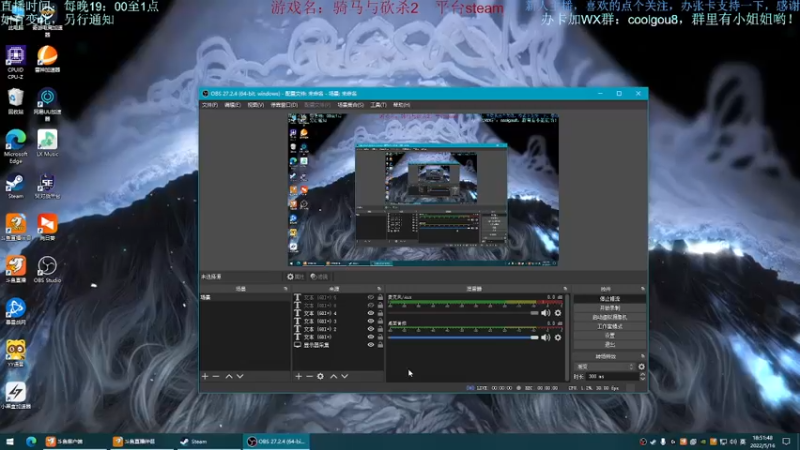800x450 pixels.
Task: Pop out the Audio Mixer dock panel
Action: 565,289
